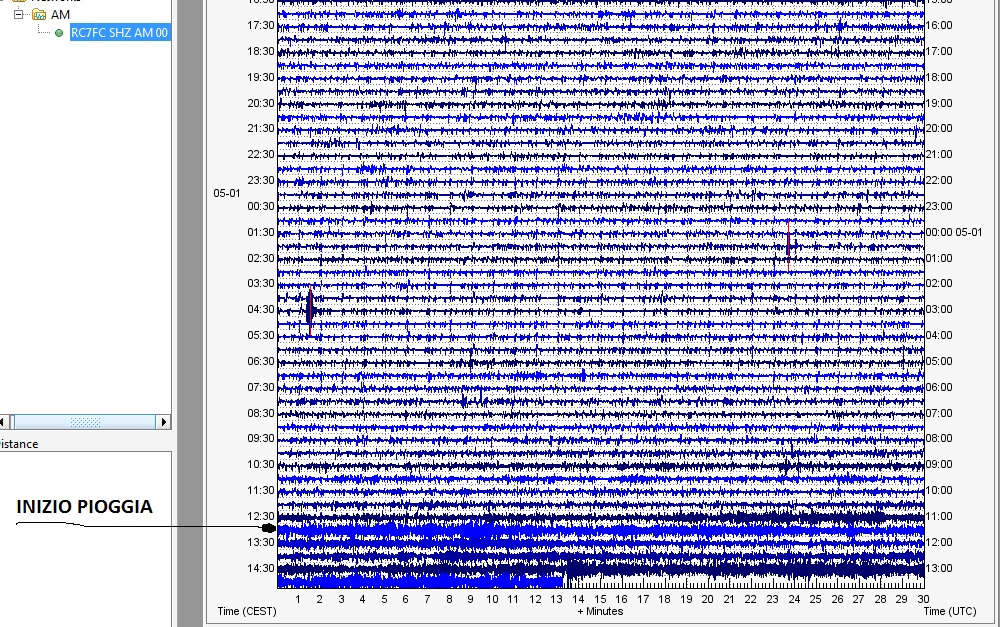
Task: Select the AM folder icon
Action: [39, 14]
